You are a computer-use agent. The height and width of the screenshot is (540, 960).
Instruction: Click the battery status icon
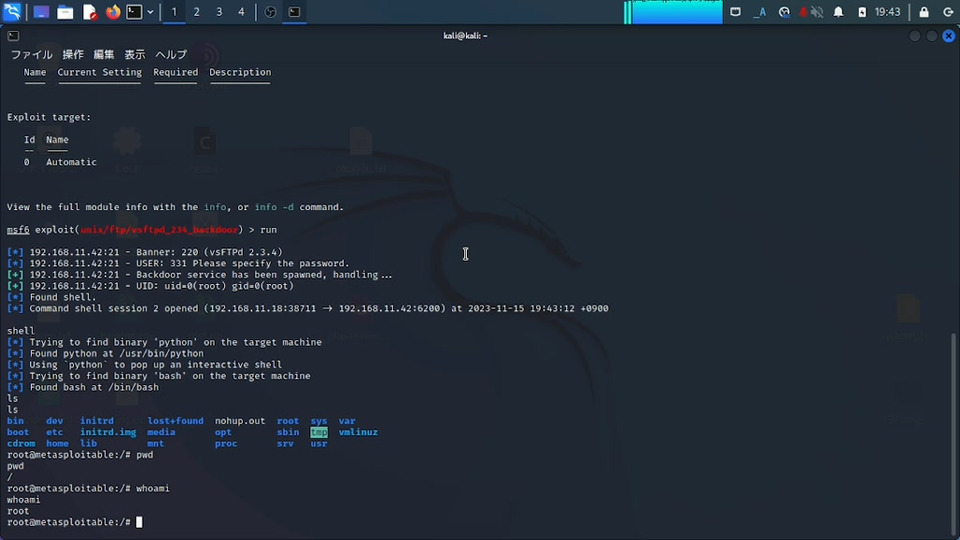coord(862,12)
